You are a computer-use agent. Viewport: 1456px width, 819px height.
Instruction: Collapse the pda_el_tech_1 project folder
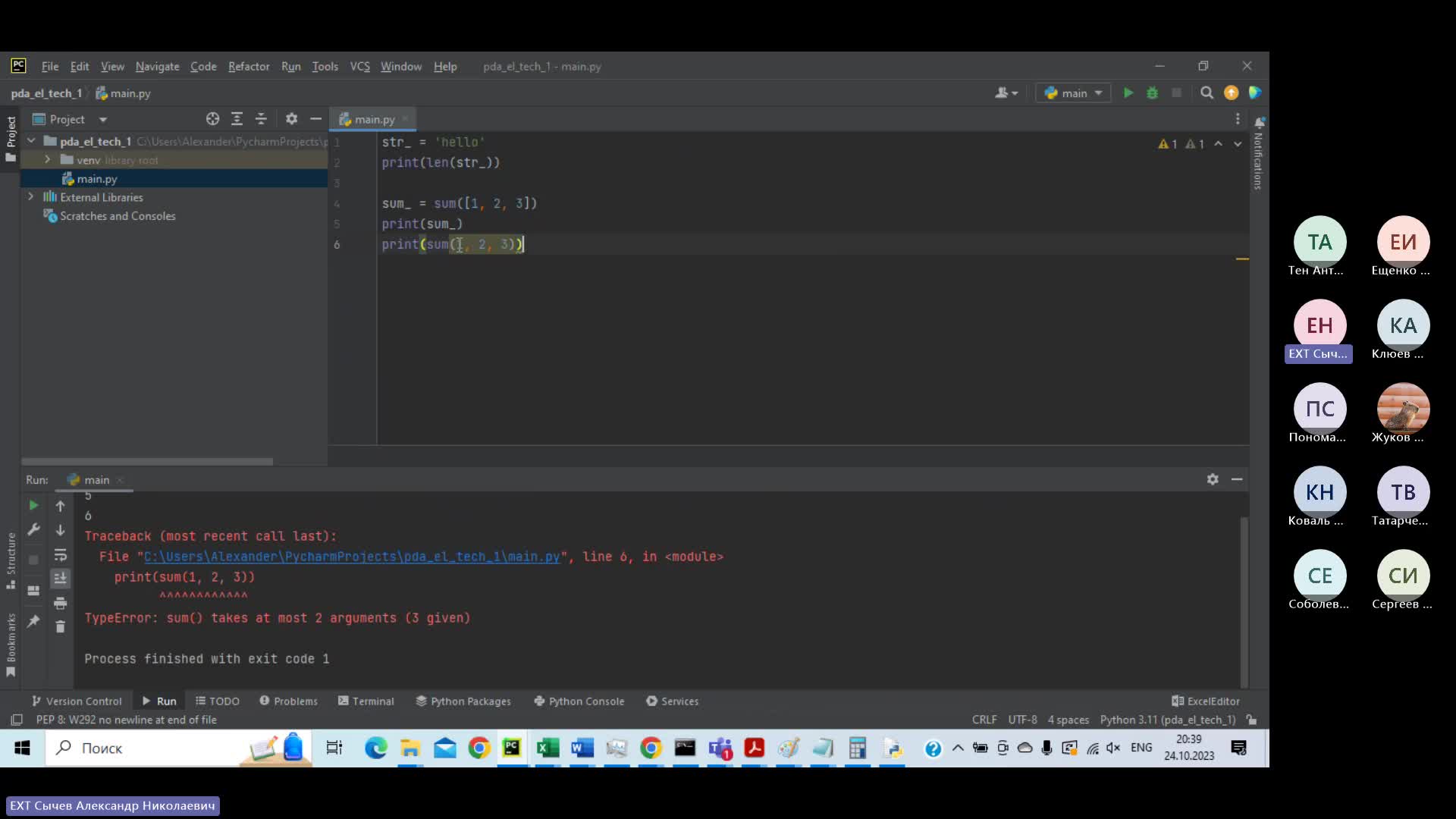[31, 141]
